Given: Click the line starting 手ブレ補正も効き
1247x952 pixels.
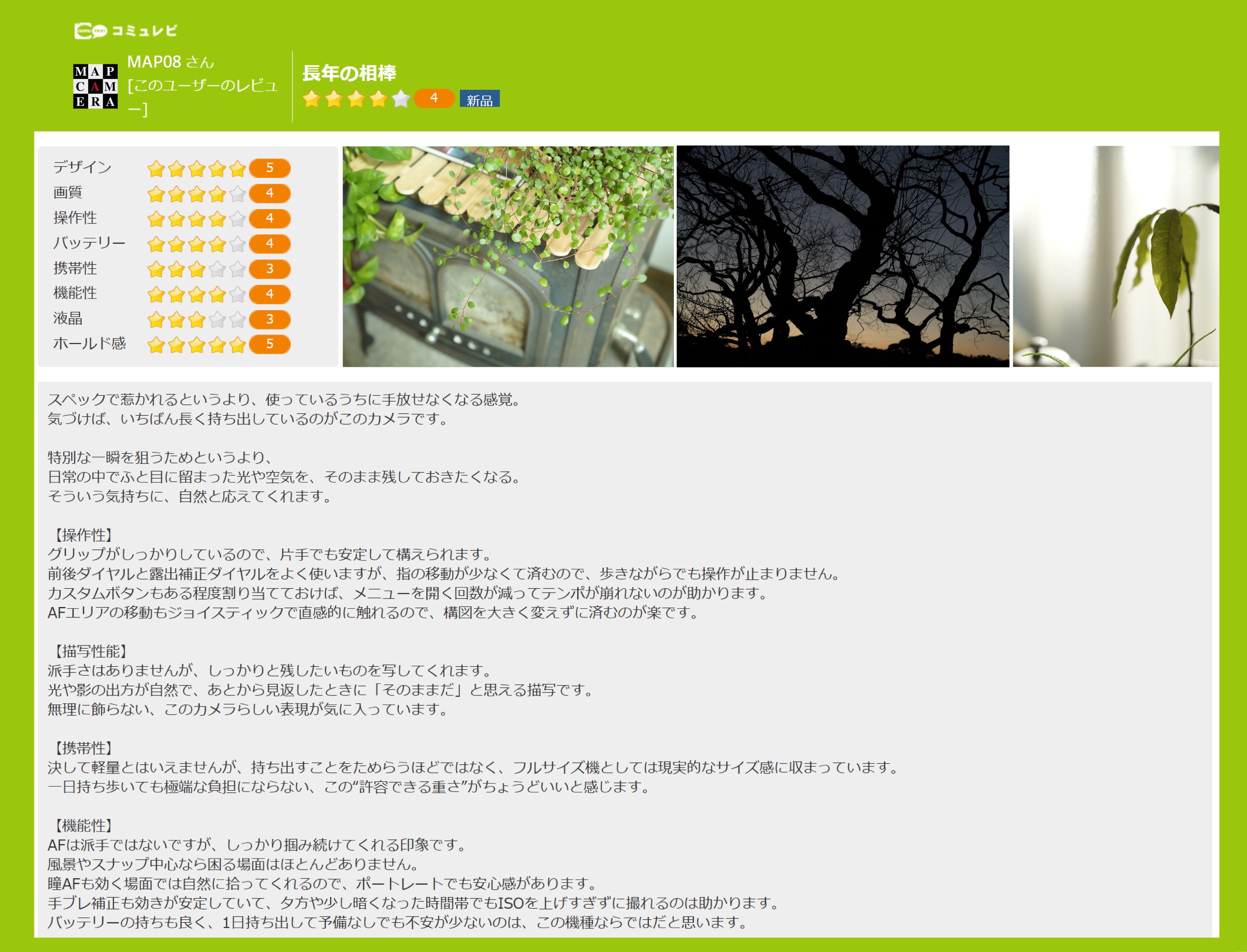Looking at the screenshot, I should pyautogui.click(x=414, y=903).
